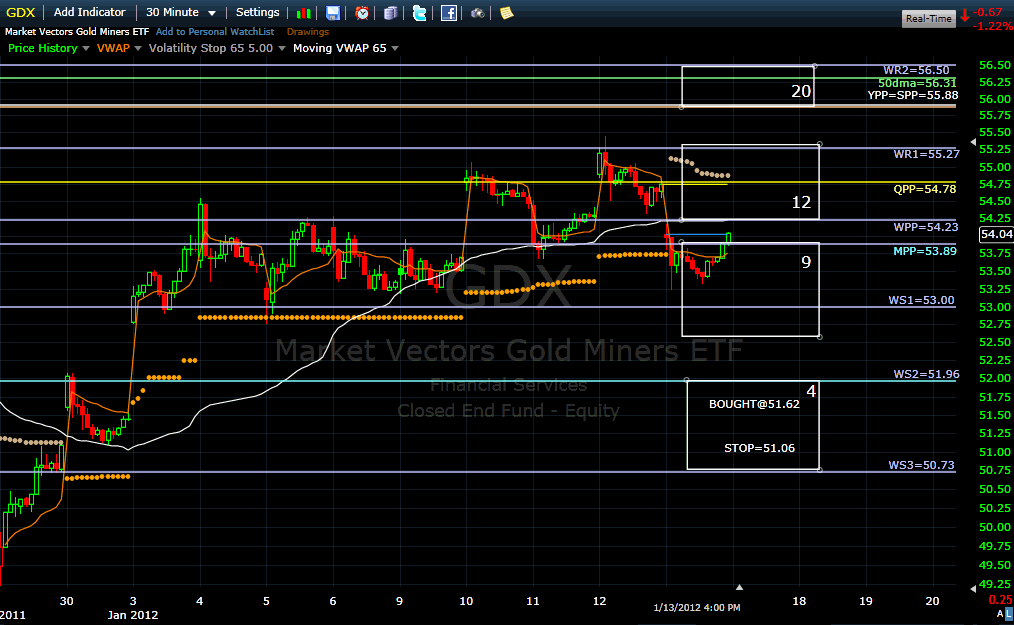Click the Jan 2012 label on the date axis
The image size is (1014, 625).
tap(133, 615)
